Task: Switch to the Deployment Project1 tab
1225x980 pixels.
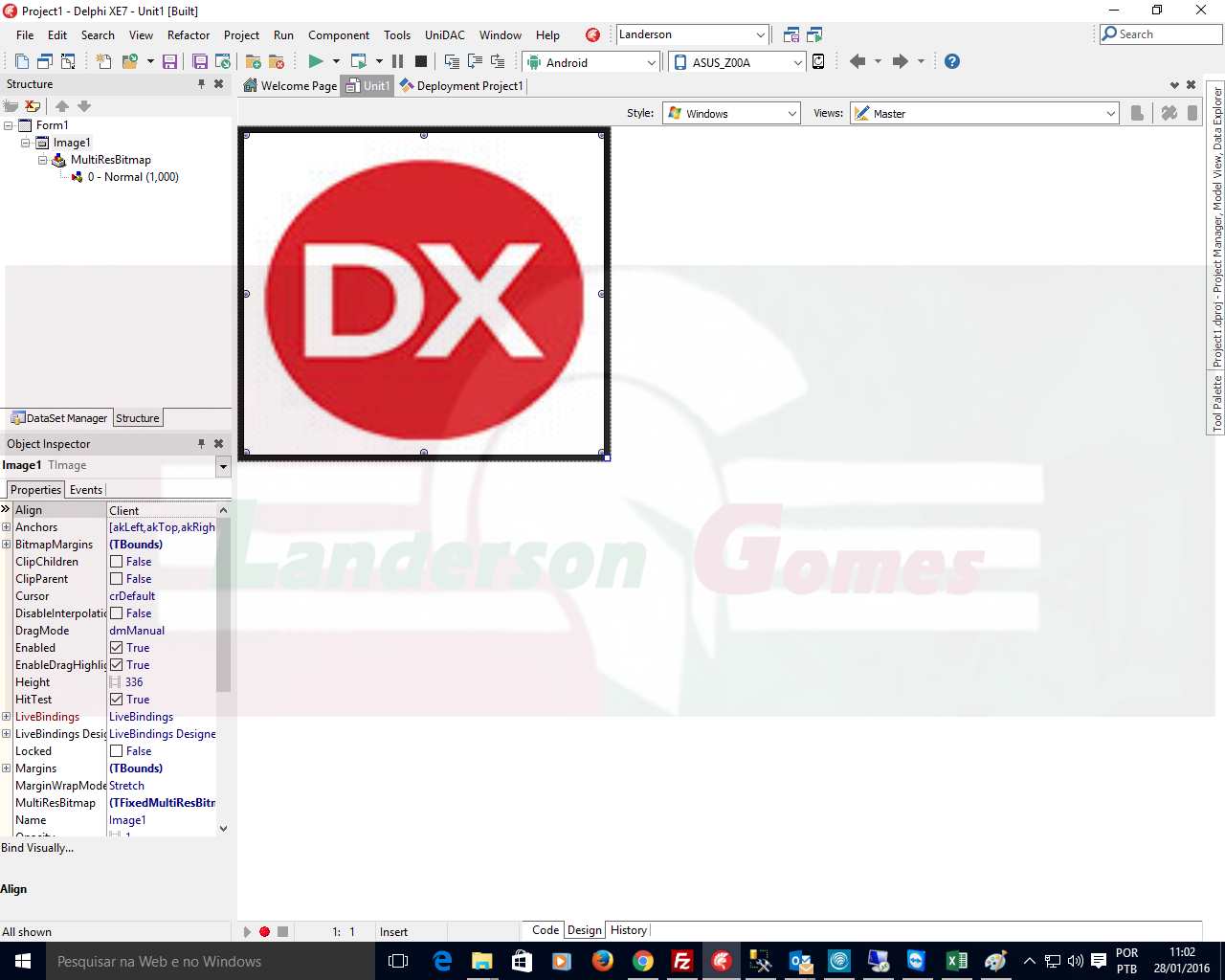Action: pyautogui.click(x=463, y=86)
